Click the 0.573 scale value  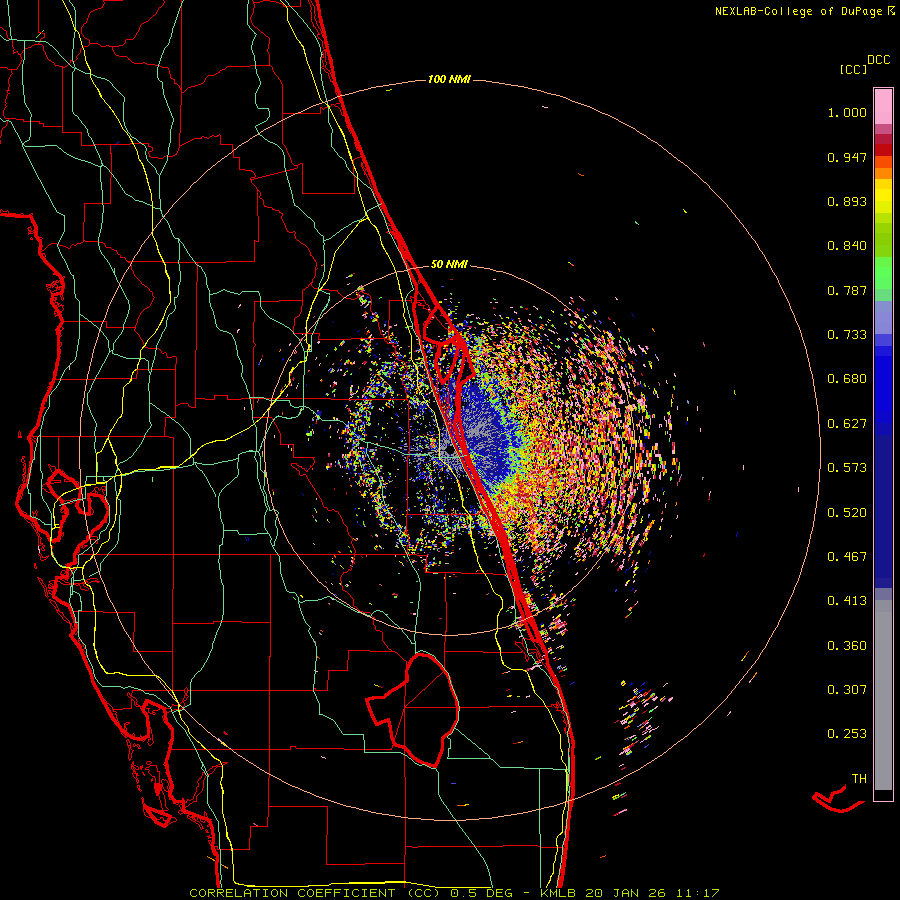(847, 468)
